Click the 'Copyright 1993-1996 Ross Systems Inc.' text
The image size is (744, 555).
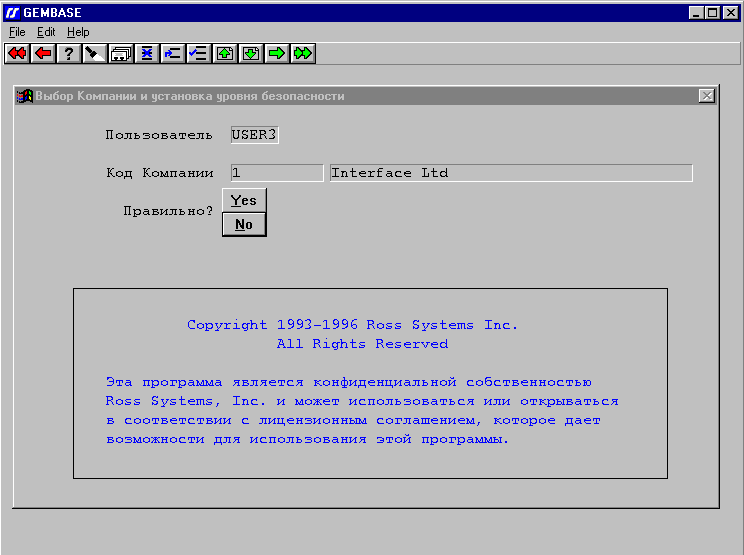[x=352, y=325]
